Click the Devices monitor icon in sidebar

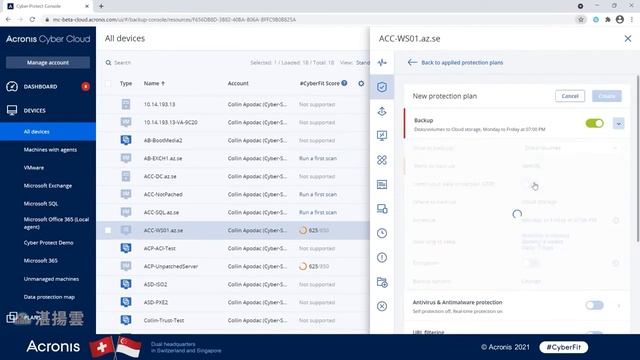point(12,110)
